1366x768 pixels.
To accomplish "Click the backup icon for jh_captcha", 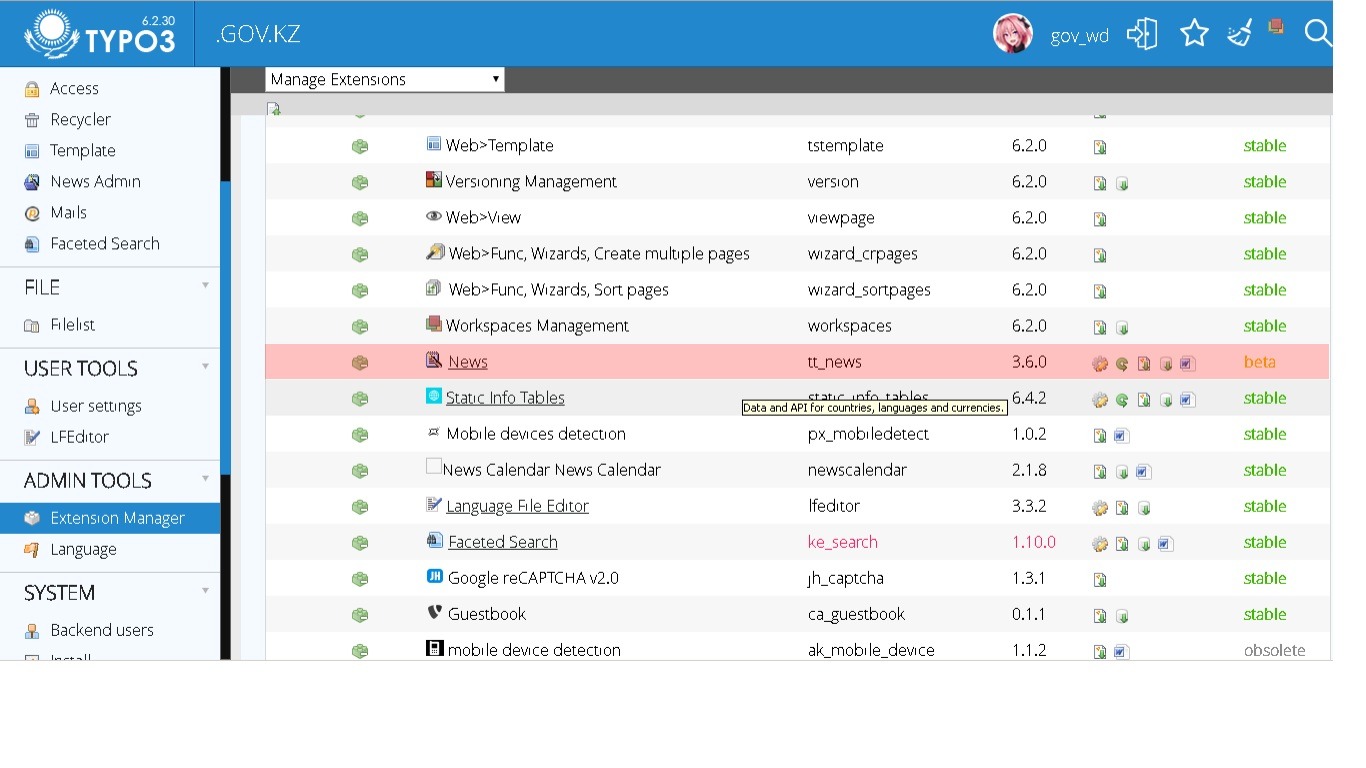I will 1100,579.
